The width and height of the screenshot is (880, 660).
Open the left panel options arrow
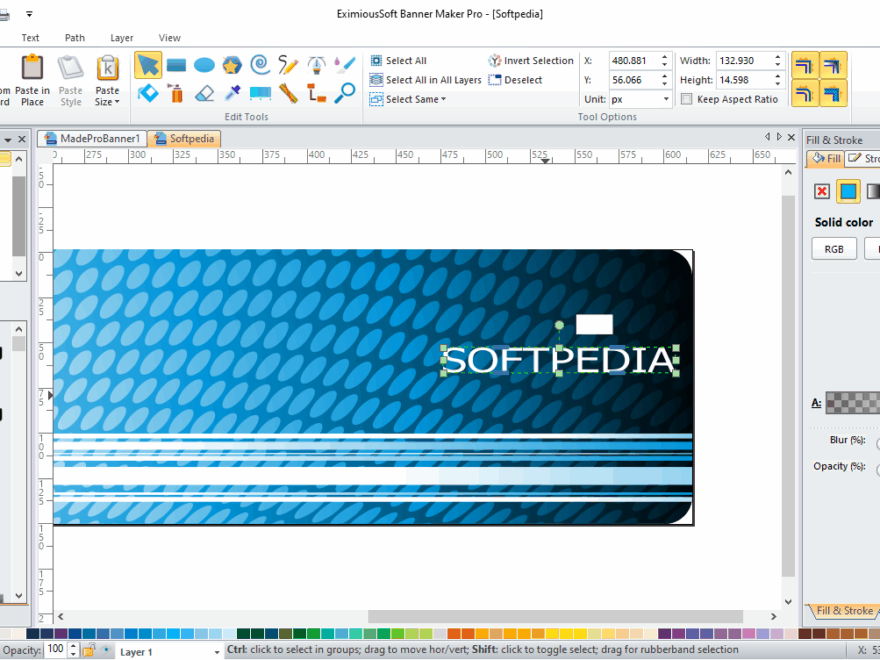pos(8,139)
